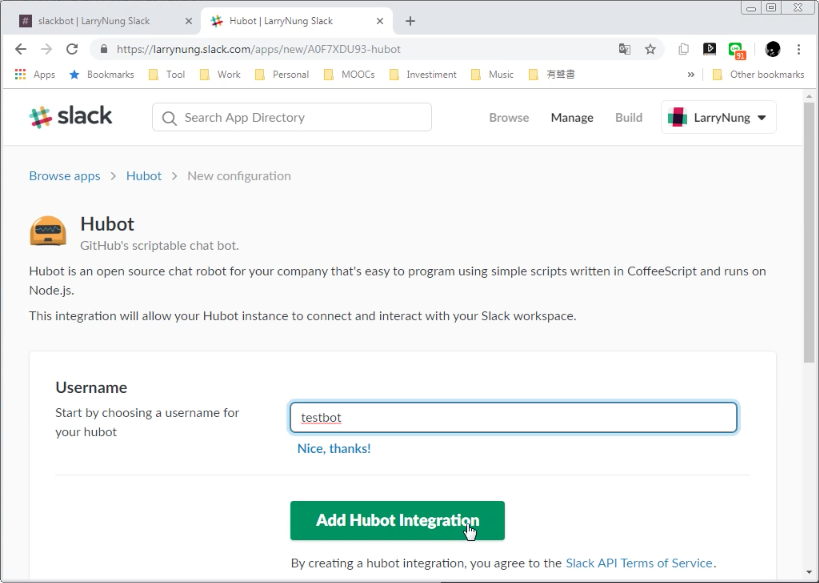819x583 pixels.
Task: Click the scrollbar down arrow
Action: 809,572
